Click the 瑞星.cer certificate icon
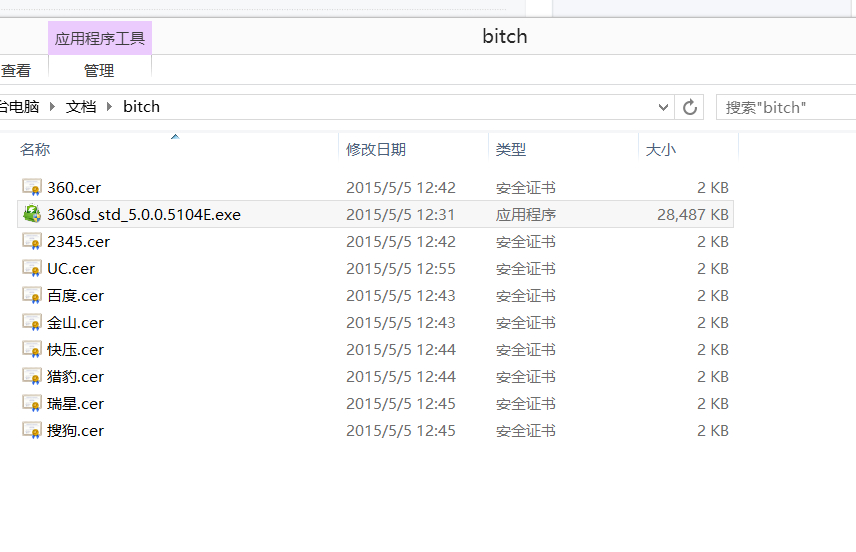The width and height of the screenshot is (856, 552). (x=32, y=403)
